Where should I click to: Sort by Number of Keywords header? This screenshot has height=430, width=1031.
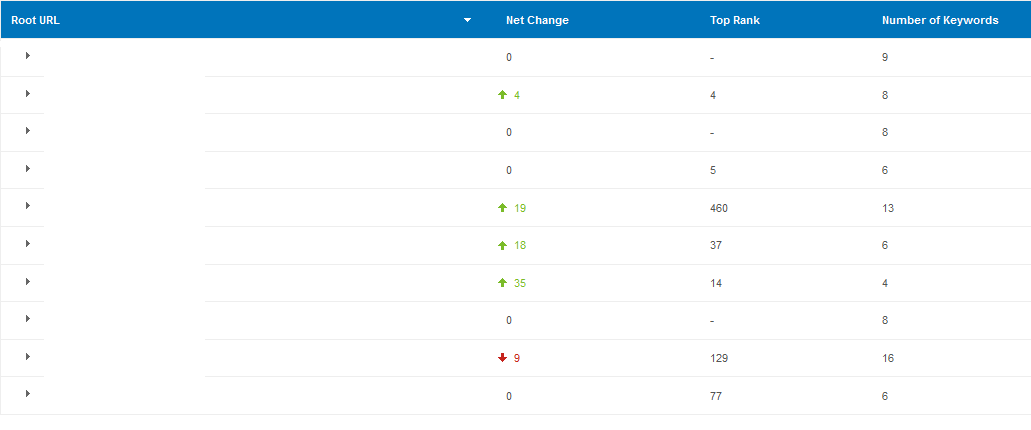(x=940, y=20)
